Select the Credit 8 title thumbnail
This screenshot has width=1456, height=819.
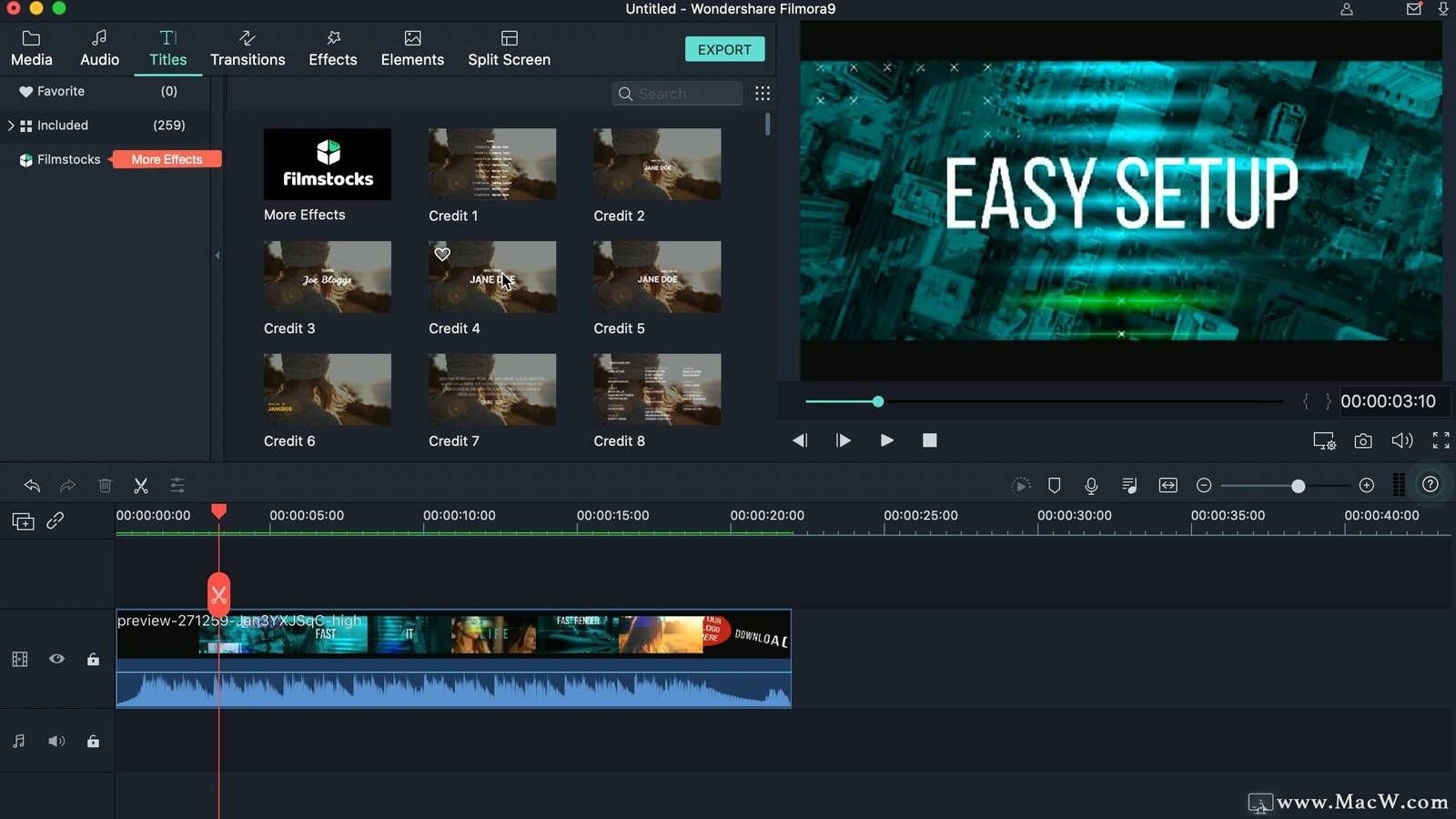click(x=657, y=389)
